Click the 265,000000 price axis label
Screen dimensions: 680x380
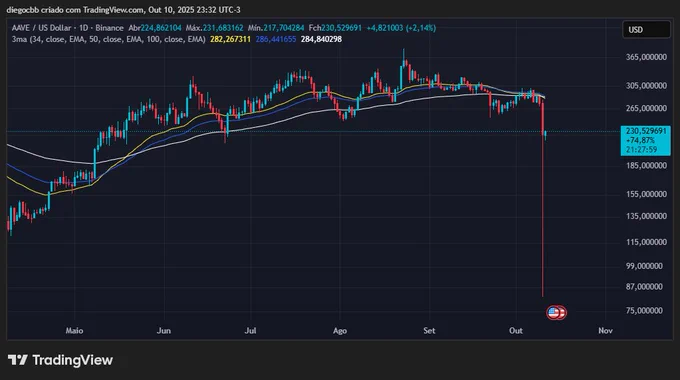pos(646,108)
